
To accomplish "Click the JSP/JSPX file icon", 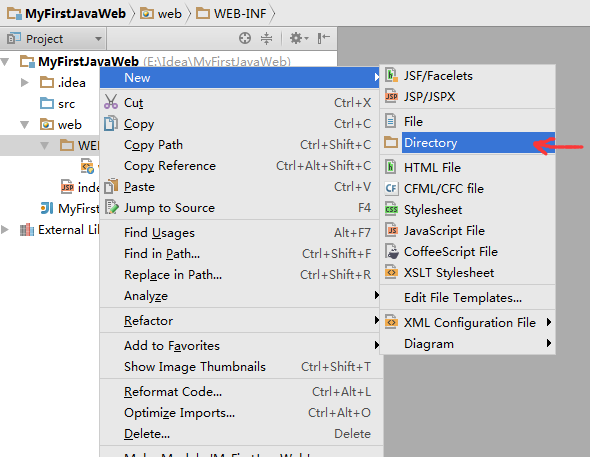I will click(x=391, y=96).
